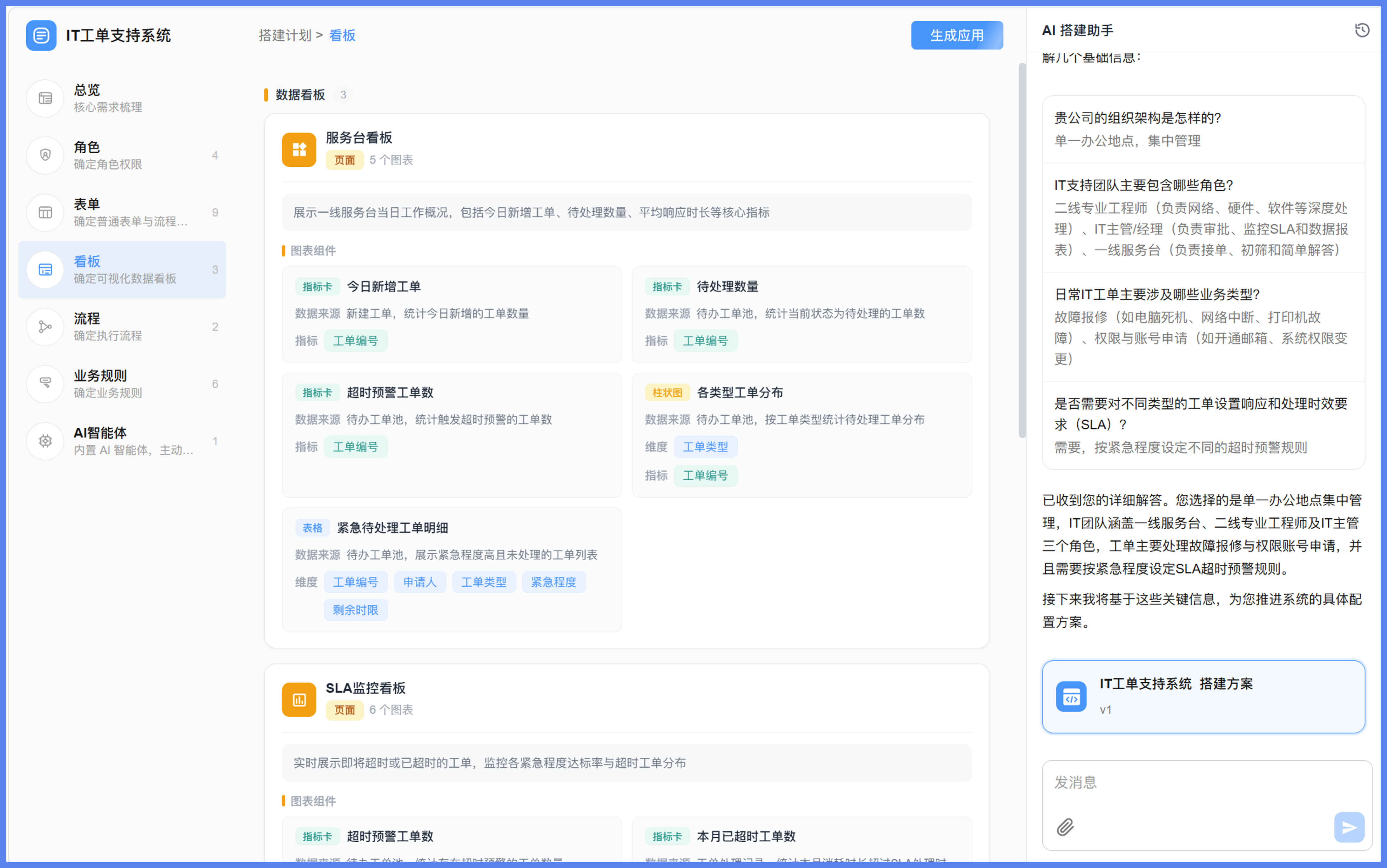Click the 页面 tag under 服务台看板

[x=345, y=160]
